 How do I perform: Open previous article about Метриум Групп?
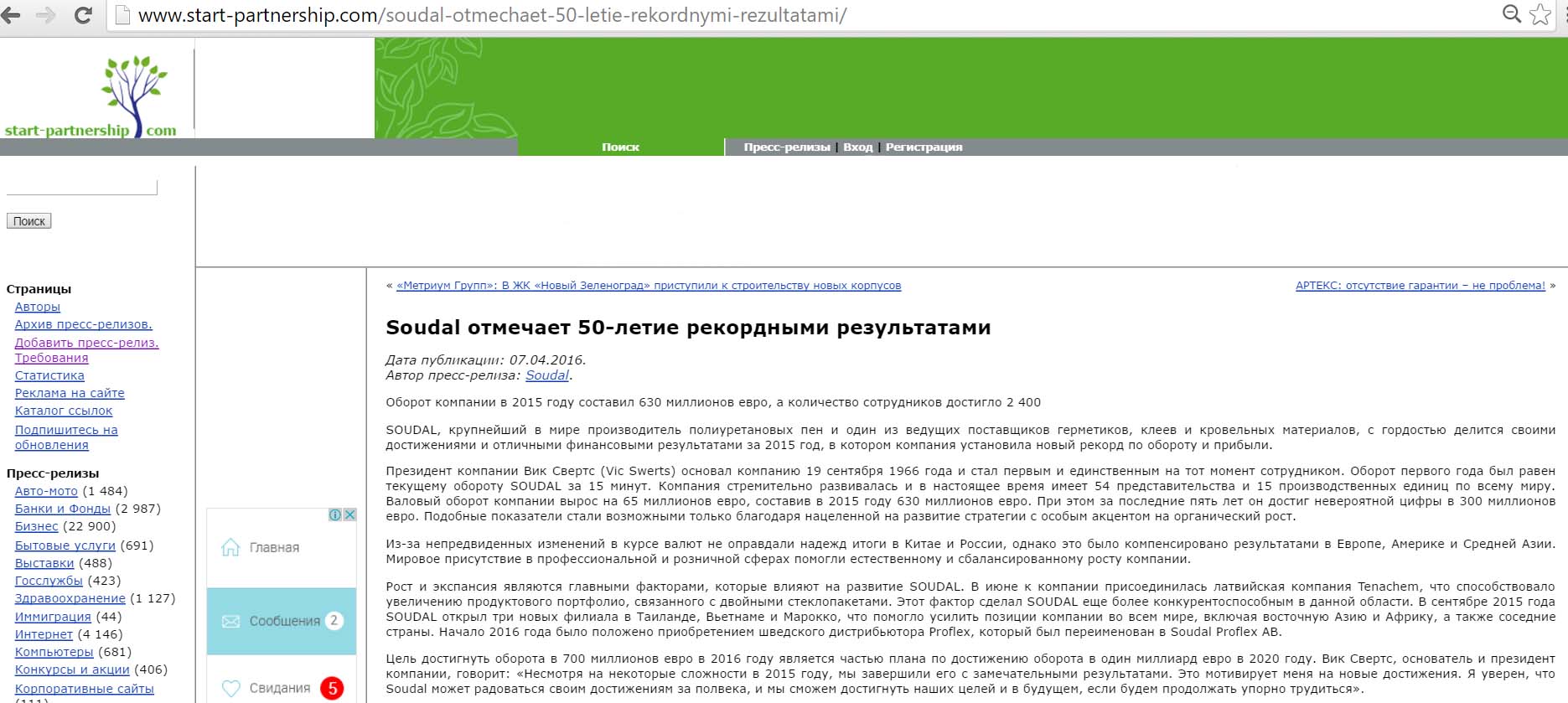pyautogui.click(x=649, y=286)
